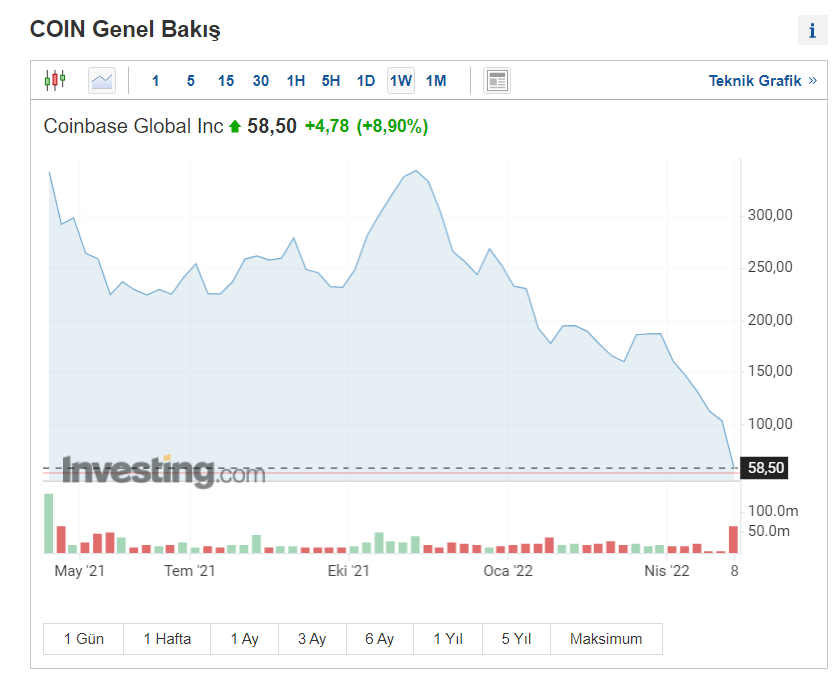Set the interval to 30 minutes
Viewport: 840px width, 687px height.
(x=261, y=81)
